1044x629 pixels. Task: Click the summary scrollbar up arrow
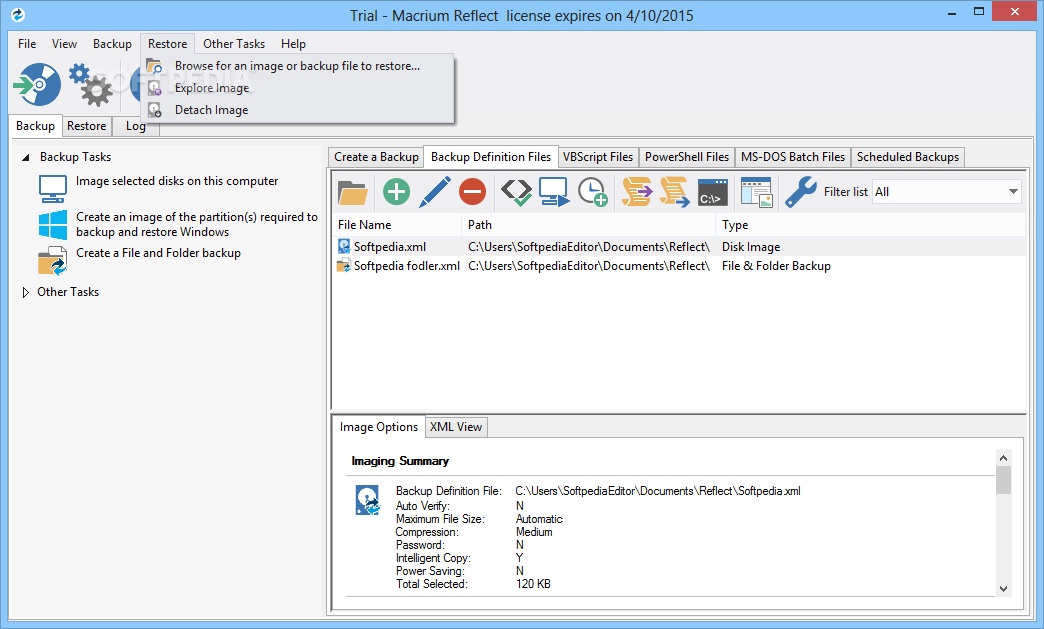(x=1003, y=458)
